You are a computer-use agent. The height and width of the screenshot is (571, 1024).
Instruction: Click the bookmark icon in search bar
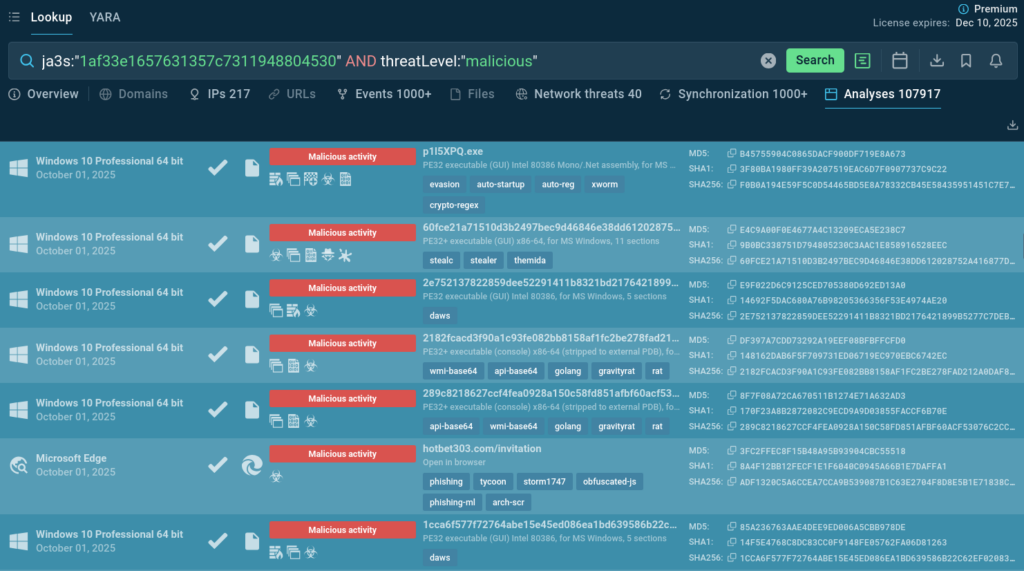(x=966, y=61)
